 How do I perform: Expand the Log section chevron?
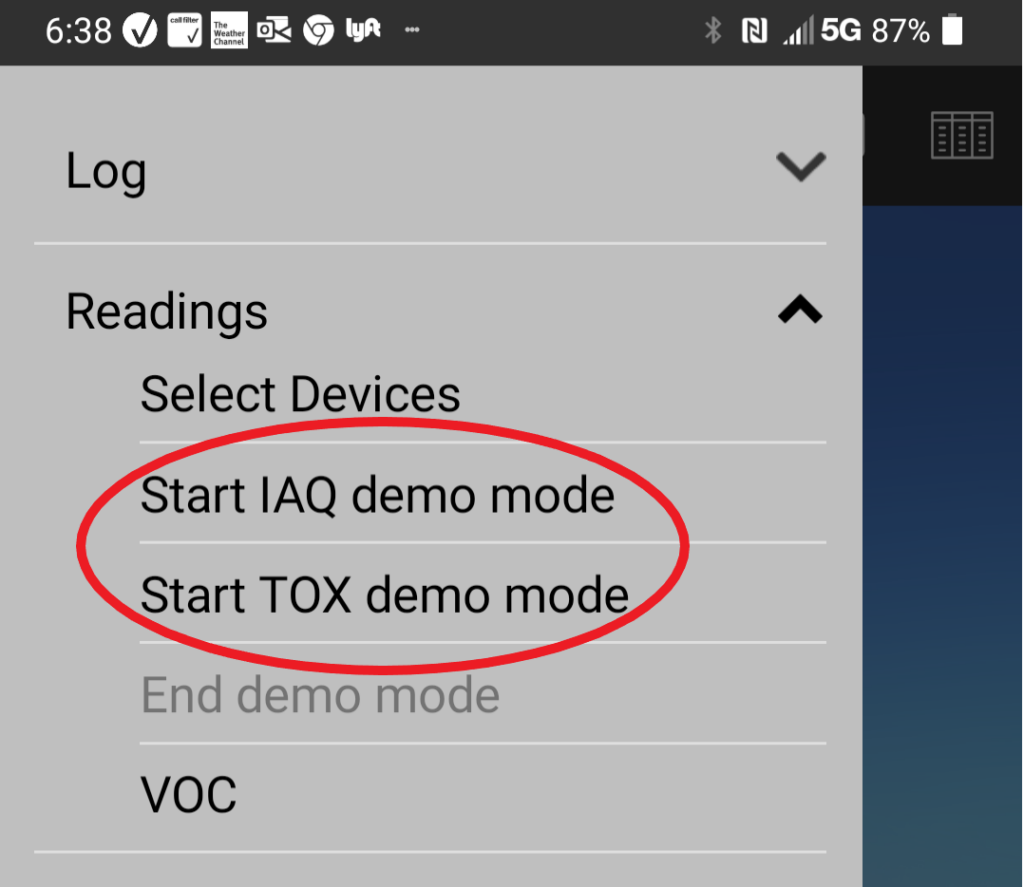pyautogui.click(x=801, y=167)
